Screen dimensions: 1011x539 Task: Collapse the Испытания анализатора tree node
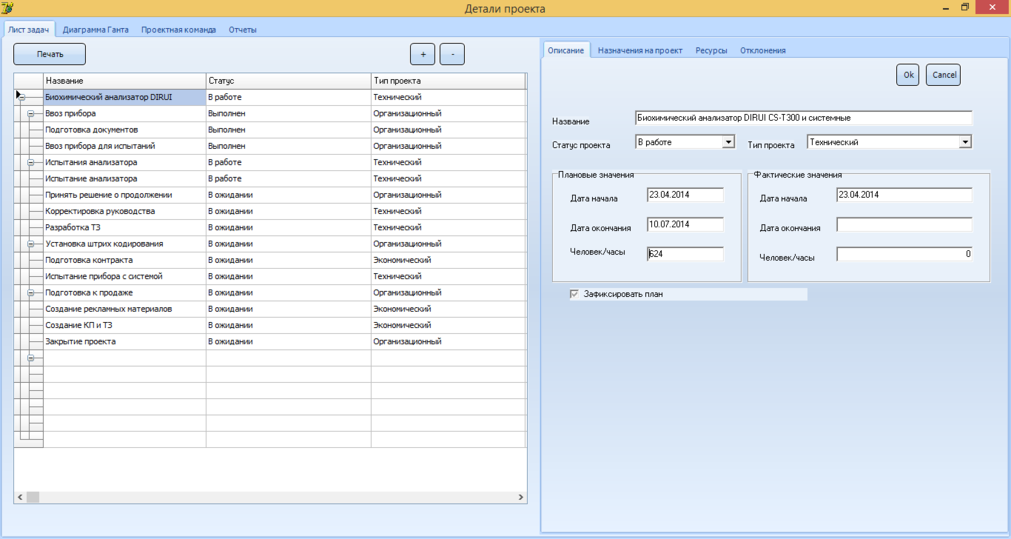(x=31, y=163)
